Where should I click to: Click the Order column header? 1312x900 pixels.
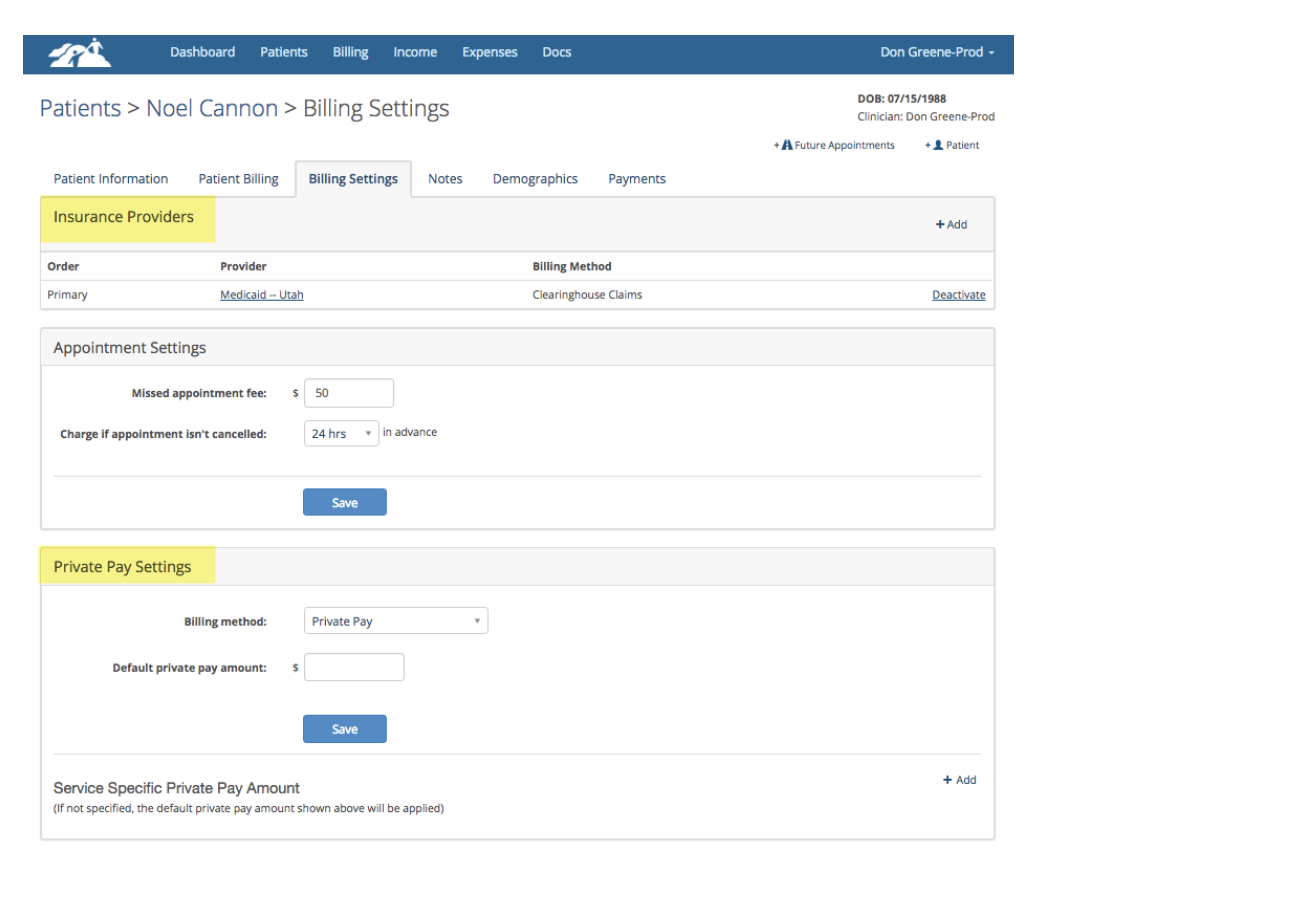tap(63, 267)
